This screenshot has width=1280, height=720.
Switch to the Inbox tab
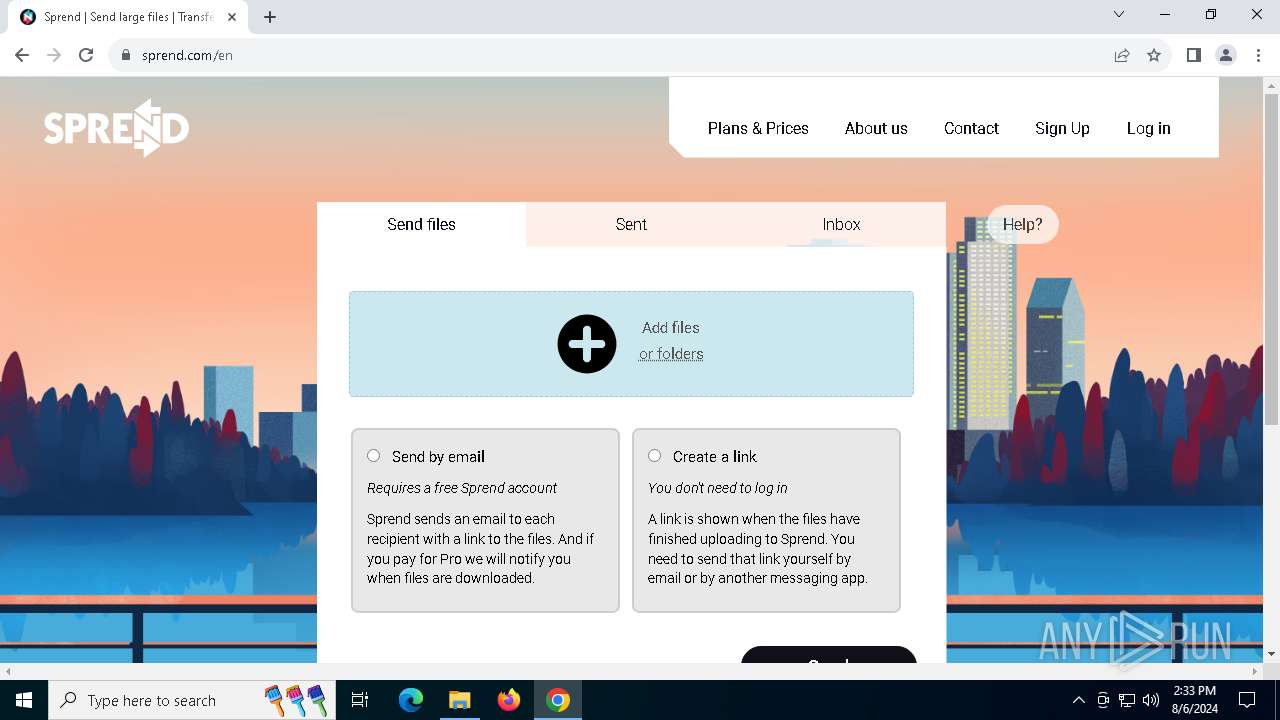point(841,224)
